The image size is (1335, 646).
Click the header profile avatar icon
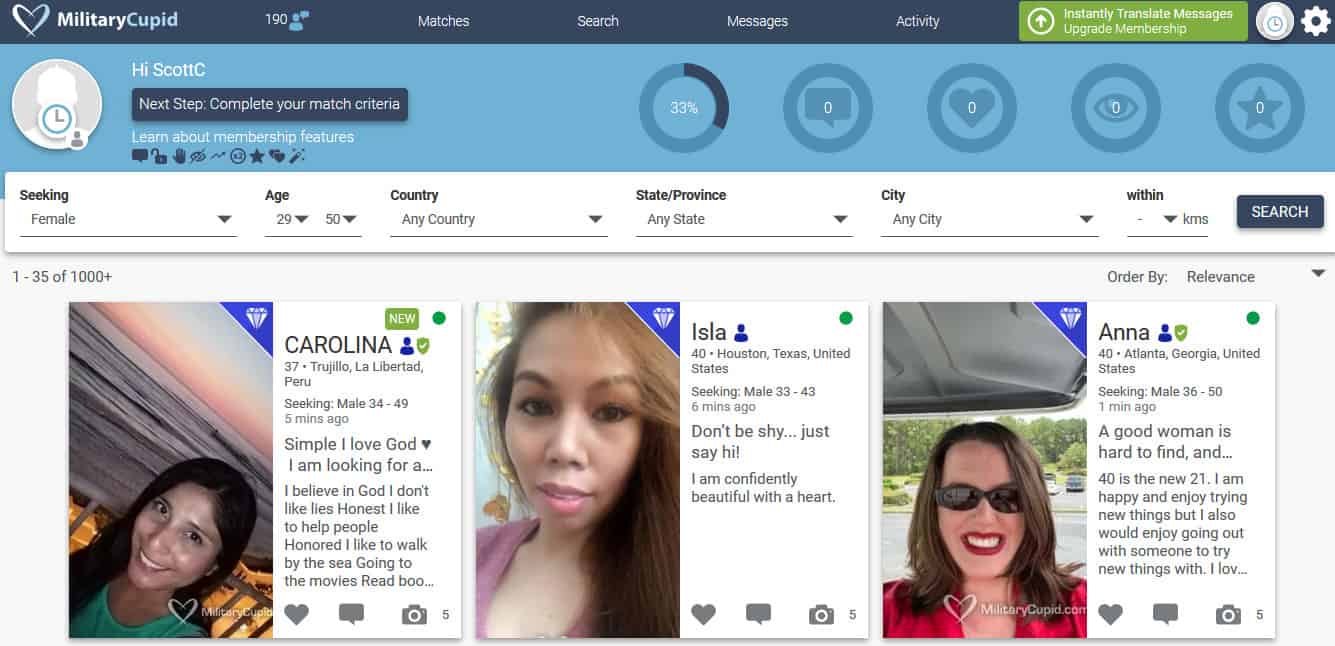[x=1275, y=21]
